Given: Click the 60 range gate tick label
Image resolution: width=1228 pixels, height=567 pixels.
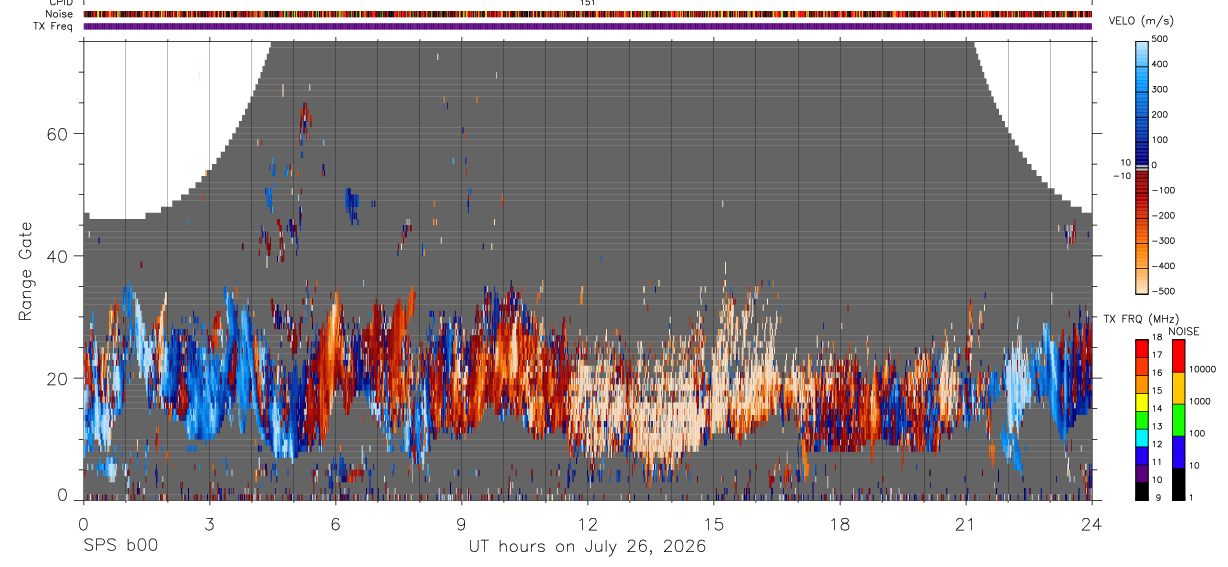Looking at the screenshot, I should 58,133.
